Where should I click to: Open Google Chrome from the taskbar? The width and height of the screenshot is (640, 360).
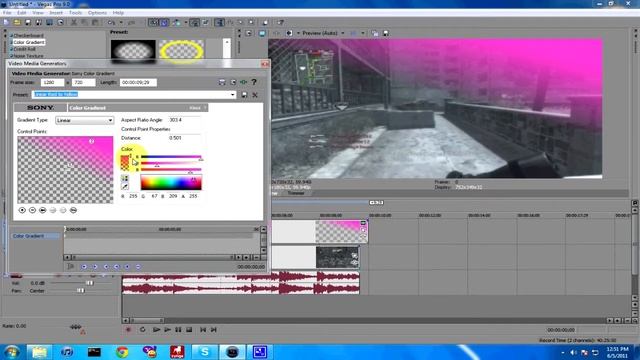pyautogui.click(x=122, y=351)
